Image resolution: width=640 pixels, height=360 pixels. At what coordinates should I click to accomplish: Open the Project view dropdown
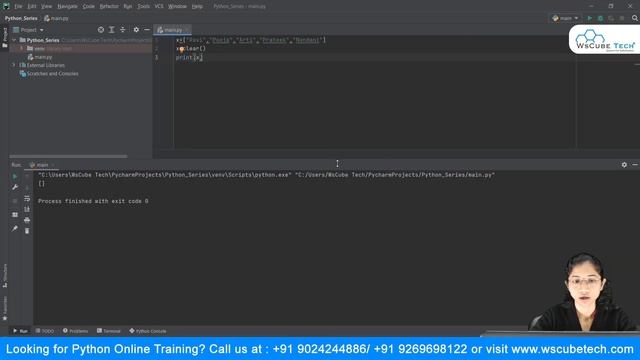(x=28, y=30)
